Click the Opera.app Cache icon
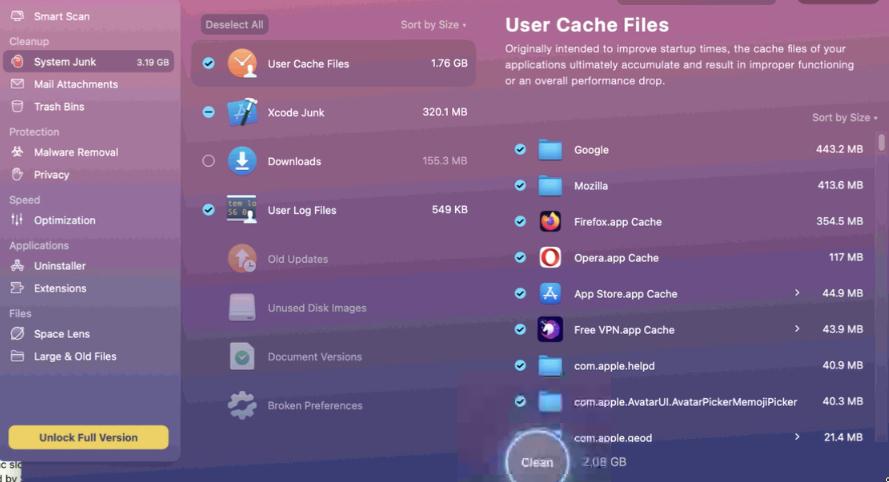889x482 pixels. (x=550, y=257)
